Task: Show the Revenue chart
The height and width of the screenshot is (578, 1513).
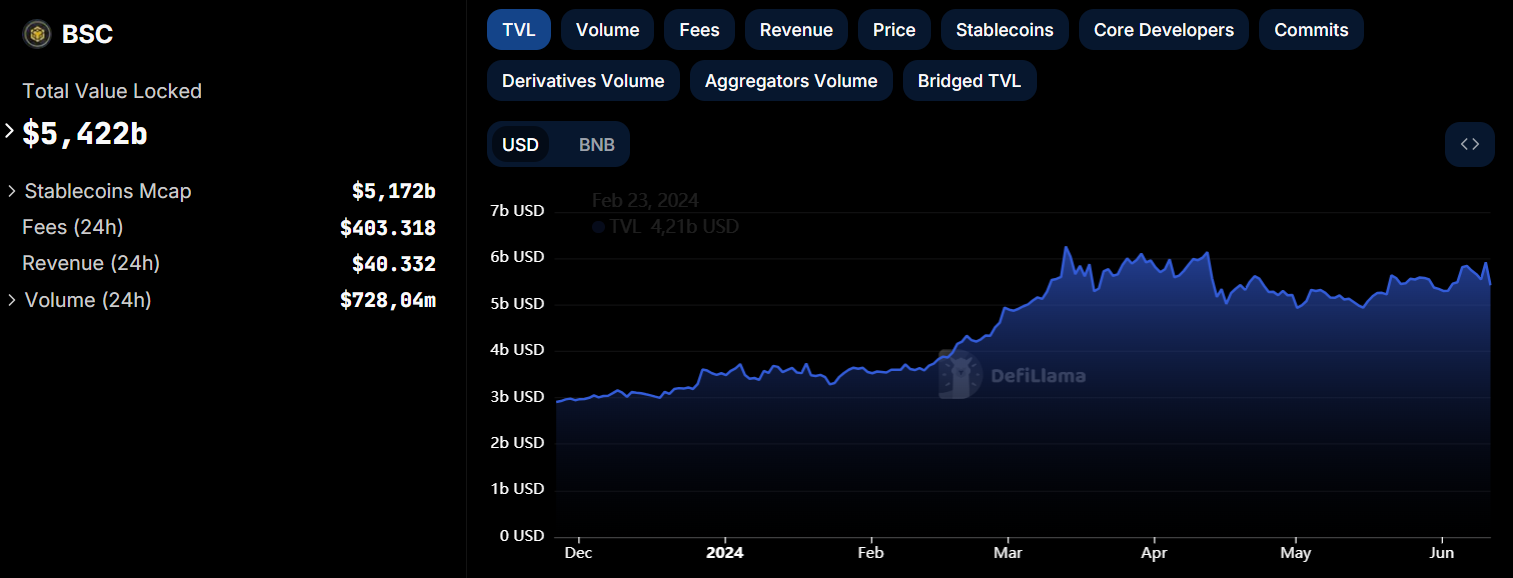Action: click(796, 30)
